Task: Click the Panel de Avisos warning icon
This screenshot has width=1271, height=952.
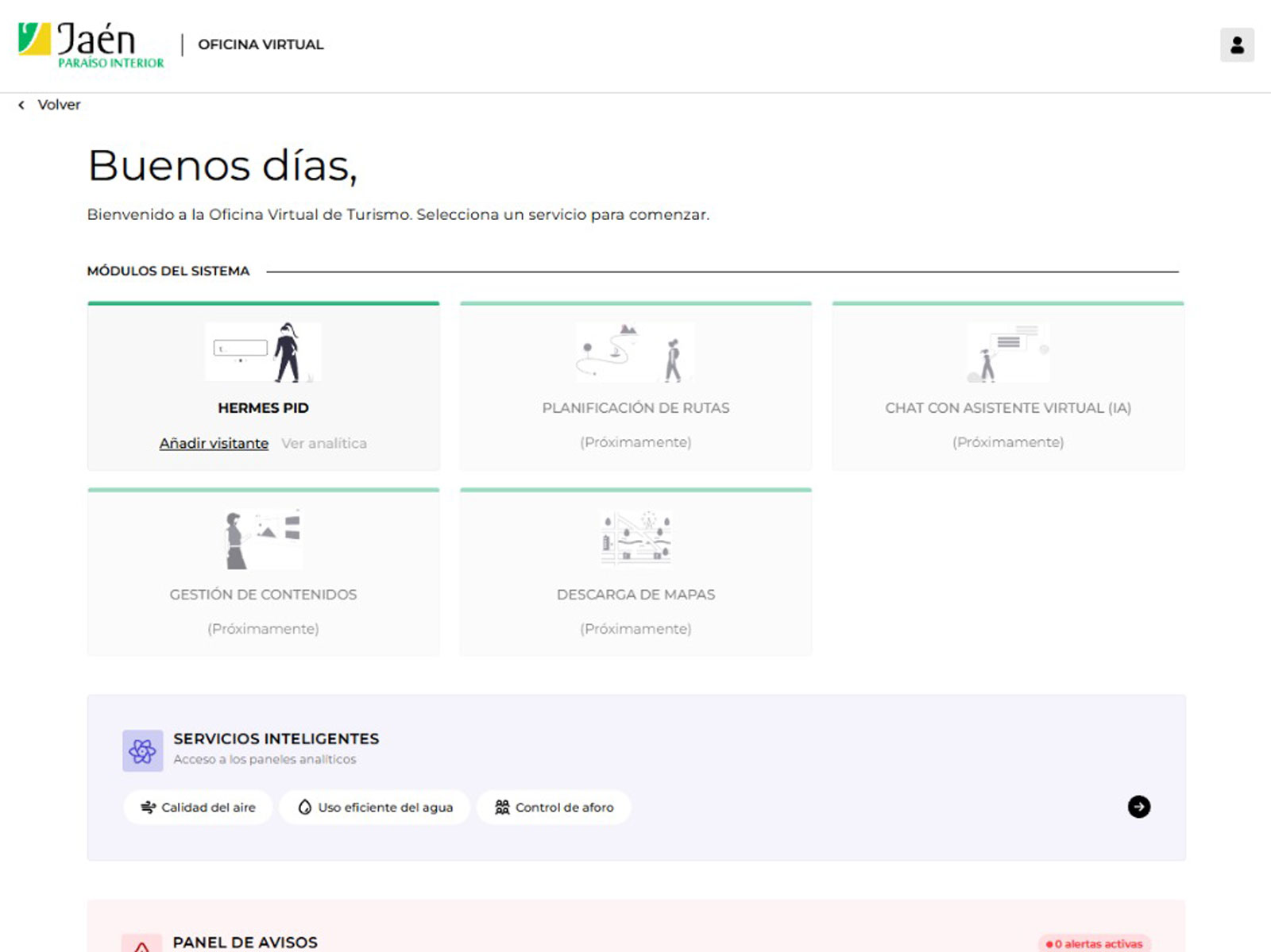Action: pyautogui.click(x=142, y=942)
